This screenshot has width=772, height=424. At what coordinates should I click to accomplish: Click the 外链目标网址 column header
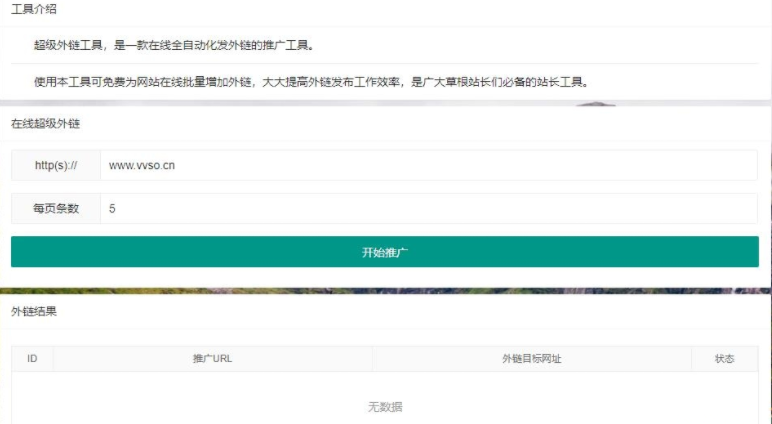531,359
